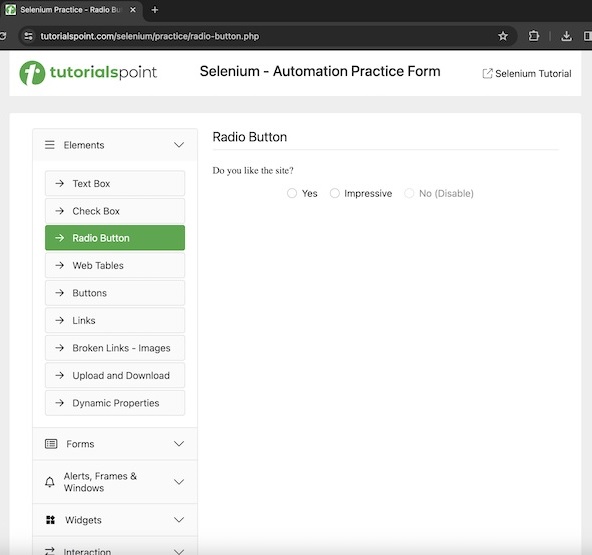Click the Widgets grid icon
The height and width of the screenshot is (555, 592).
pos(50,520)
